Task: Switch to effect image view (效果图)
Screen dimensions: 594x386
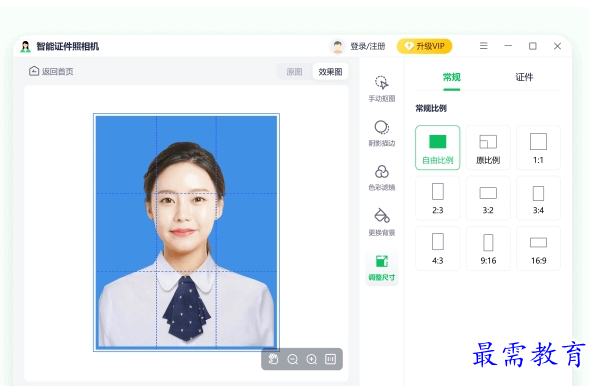Action: pyautogui.click(x=330, y=72)
